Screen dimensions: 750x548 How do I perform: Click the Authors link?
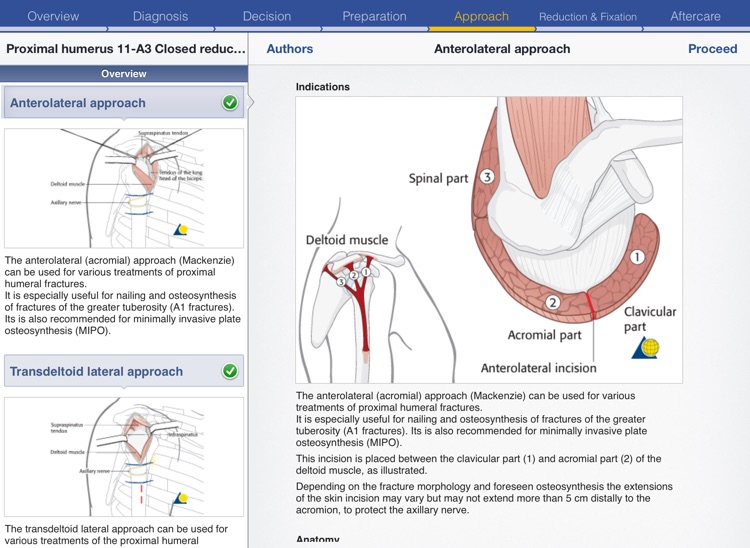point(289,49)
